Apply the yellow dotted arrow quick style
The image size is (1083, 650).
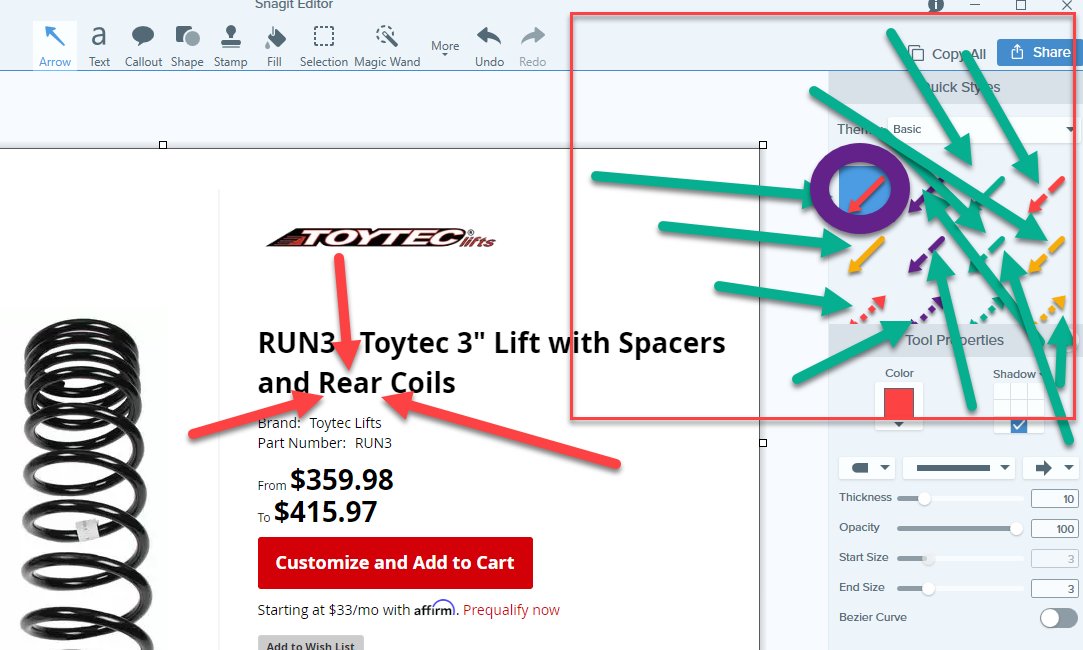pos(1049,309)
